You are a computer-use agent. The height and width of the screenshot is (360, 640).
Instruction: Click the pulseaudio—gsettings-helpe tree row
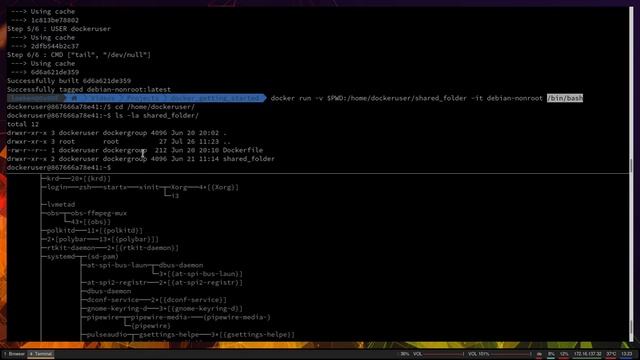189,335
